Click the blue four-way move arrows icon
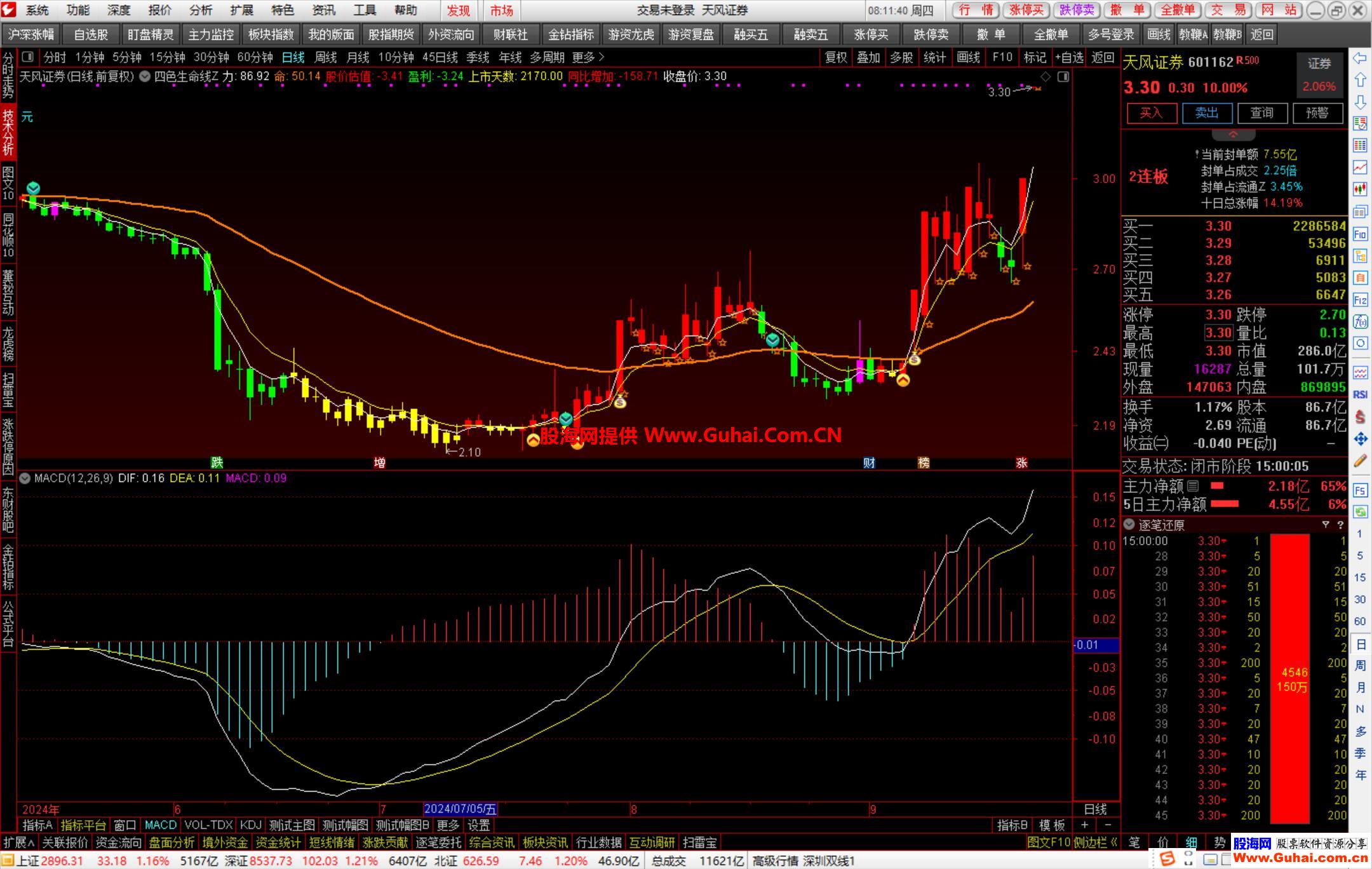The height and width of the screenshot is (869, 1372). click(1360, 439)
